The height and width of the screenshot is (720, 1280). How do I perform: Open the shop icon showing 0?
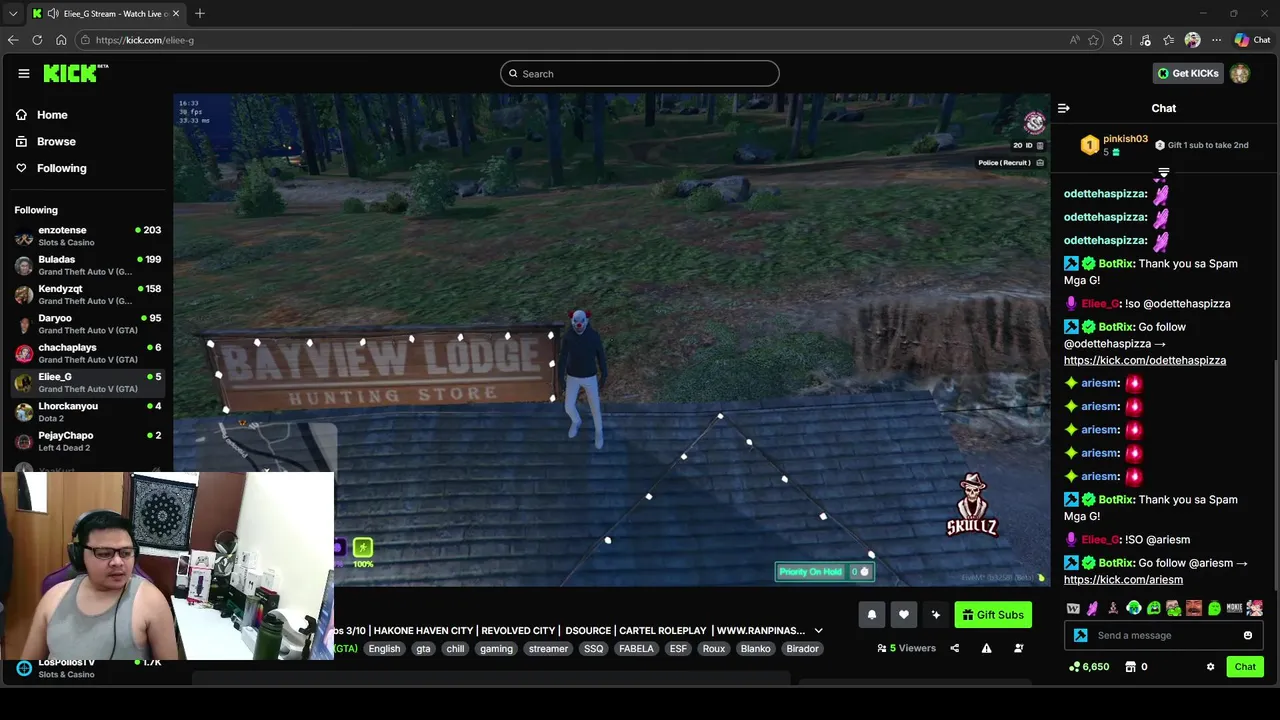tap(1136, 667)
